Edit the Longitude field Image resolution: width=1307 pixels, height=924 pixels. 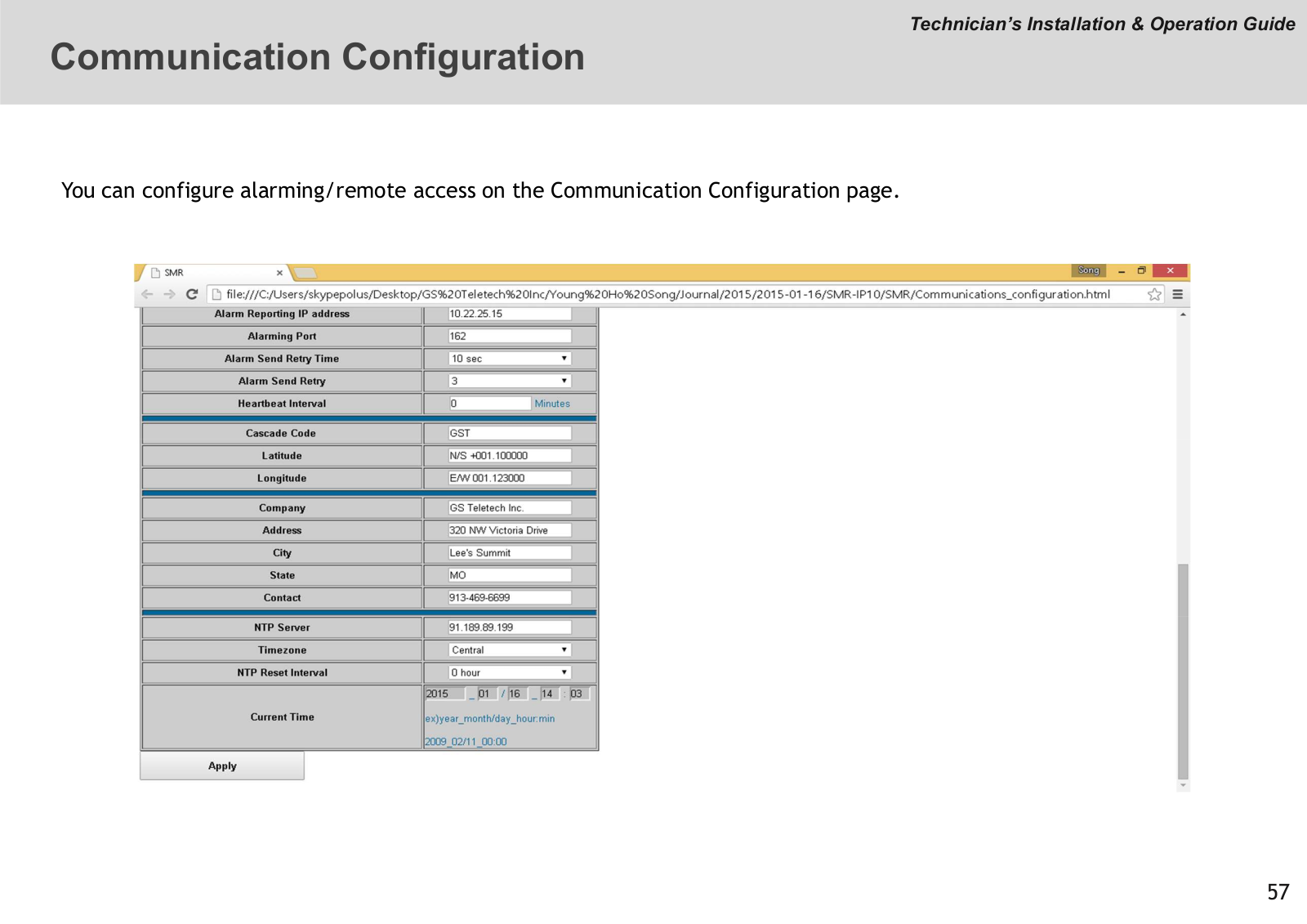(x=510, y=478)
